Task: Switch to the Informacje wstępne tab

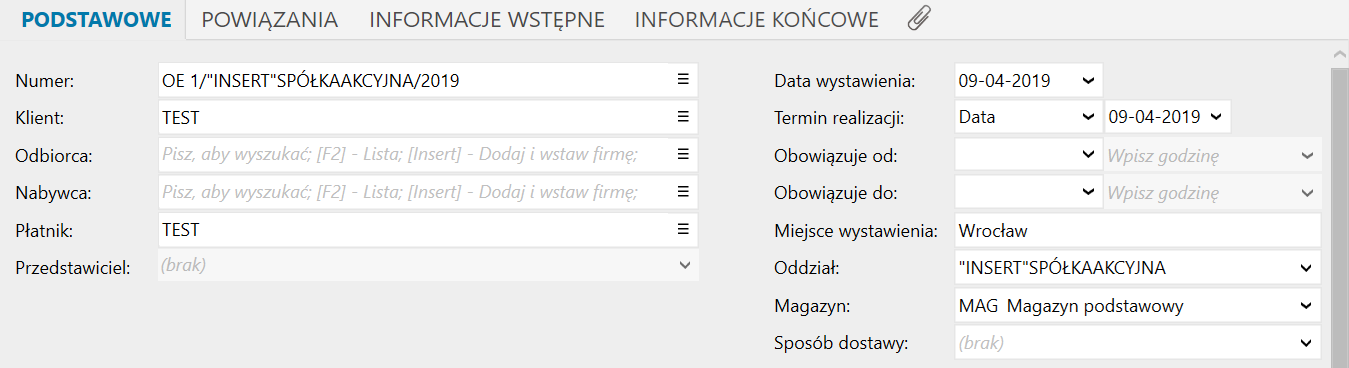Action: coord(487,19)
